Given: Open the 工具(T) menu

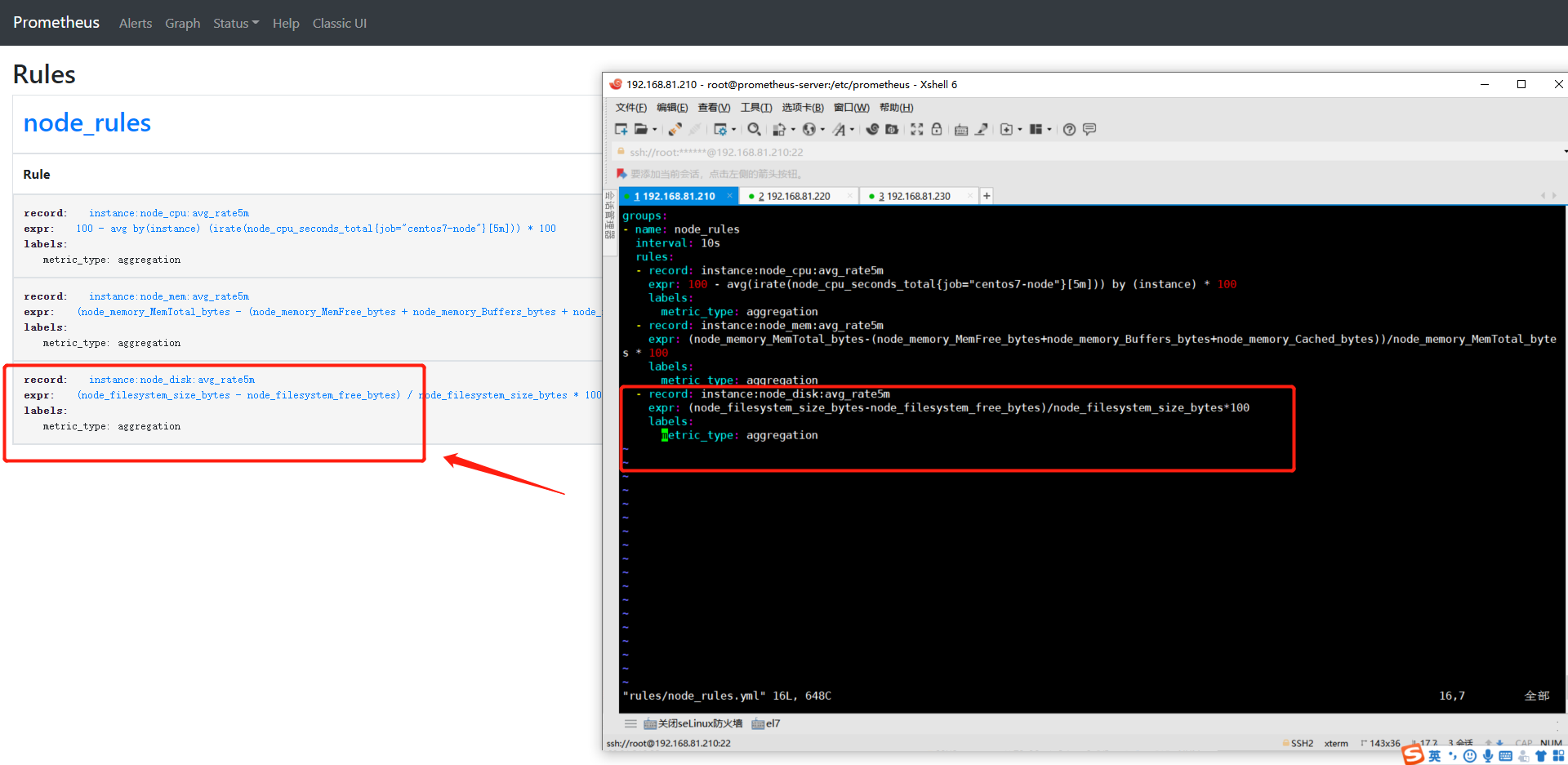Looking at the screenshot, I should pyautogui.click(x=755, y=107).
